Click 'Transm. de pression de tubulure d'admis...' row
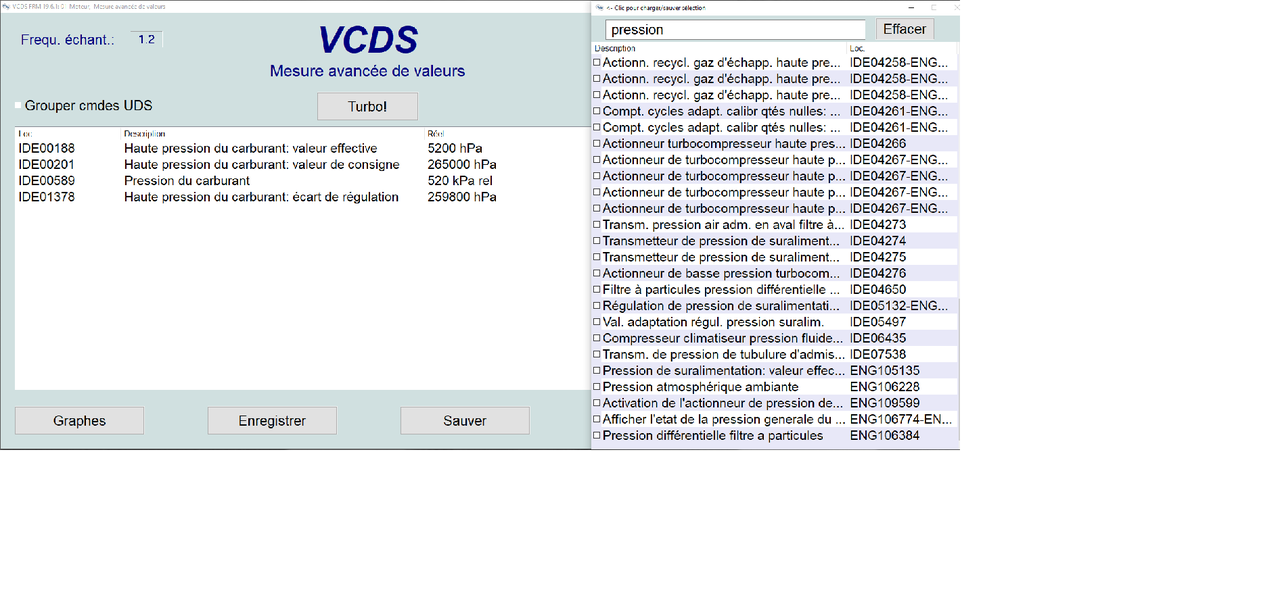Viewport: 1280px width, 600px height. (775, 355)
